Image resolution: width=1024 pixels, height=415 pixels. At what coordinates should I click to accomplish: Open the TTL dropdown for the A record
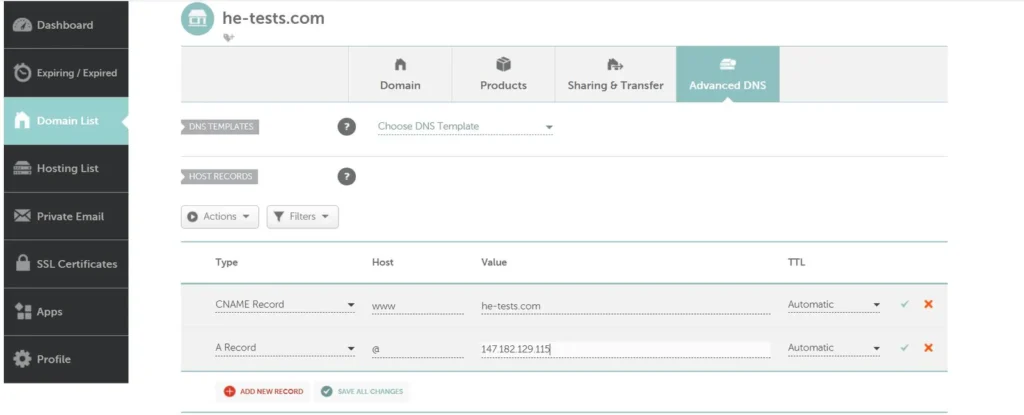click(834, 348)
